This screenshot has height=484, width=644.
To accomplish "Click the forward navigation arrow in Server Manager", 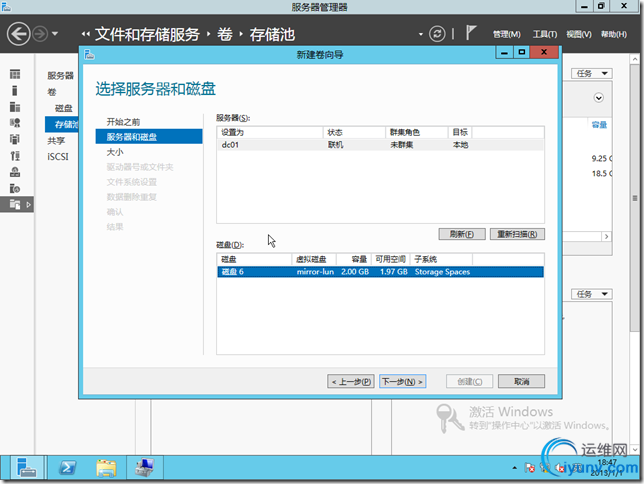I will click(x=40, y=34).
